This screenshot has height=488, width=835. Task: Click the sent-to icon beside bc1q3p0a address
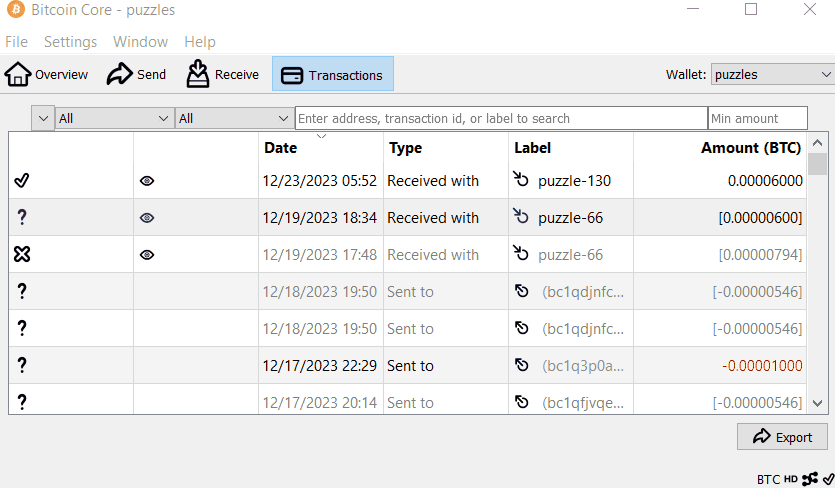(522, 365)
